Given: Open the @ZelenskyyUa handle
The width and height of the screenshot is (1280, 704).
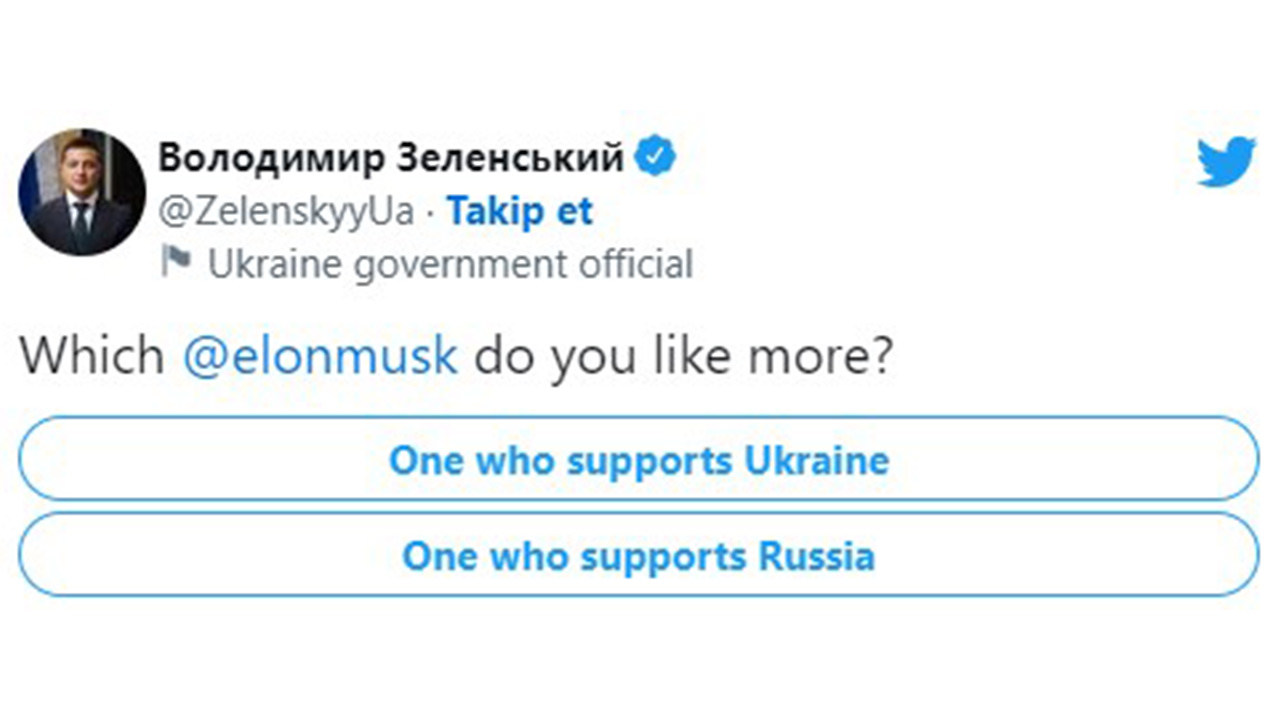Looking at the screenshot, I should click(x=286, y=211).
